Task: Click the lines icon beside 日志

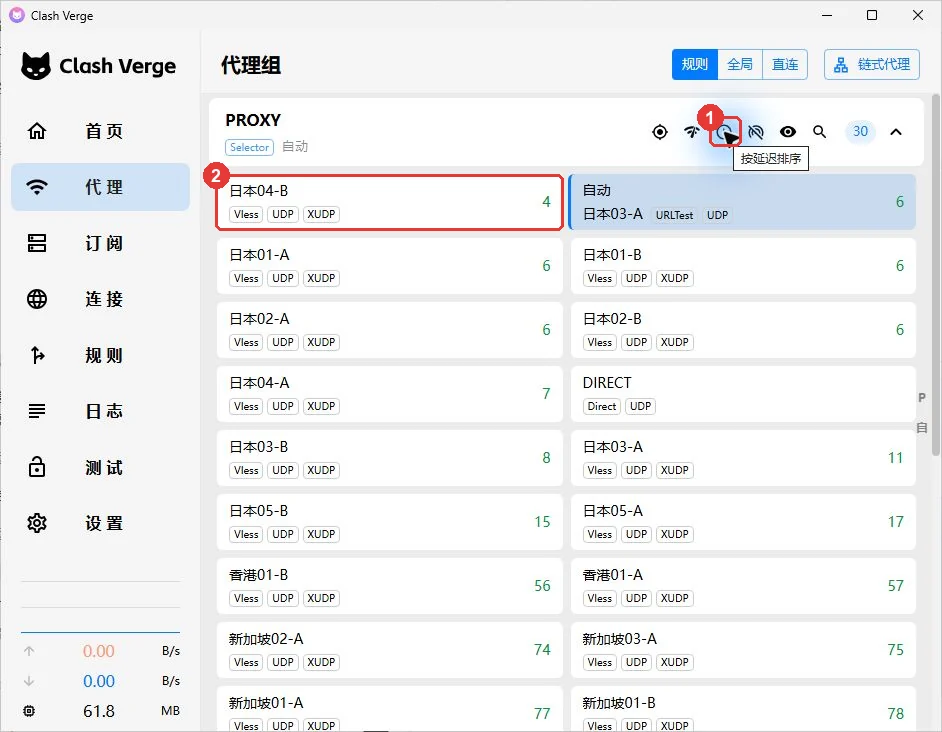Action: pyautogui.click(x=37, y=411)
